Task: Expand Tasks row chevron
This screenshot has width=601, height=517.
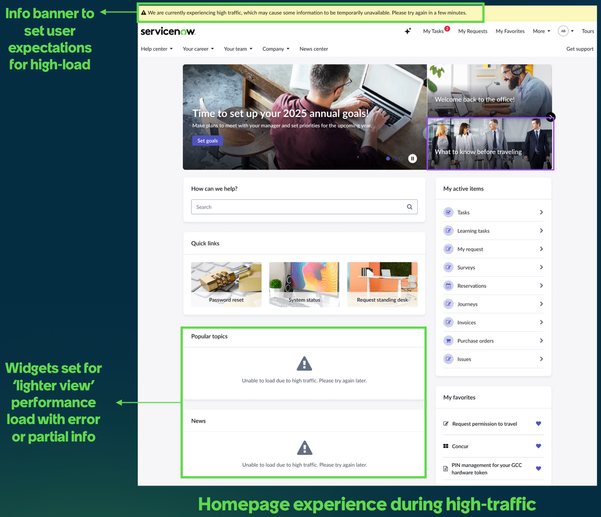Action: [541, 212]
